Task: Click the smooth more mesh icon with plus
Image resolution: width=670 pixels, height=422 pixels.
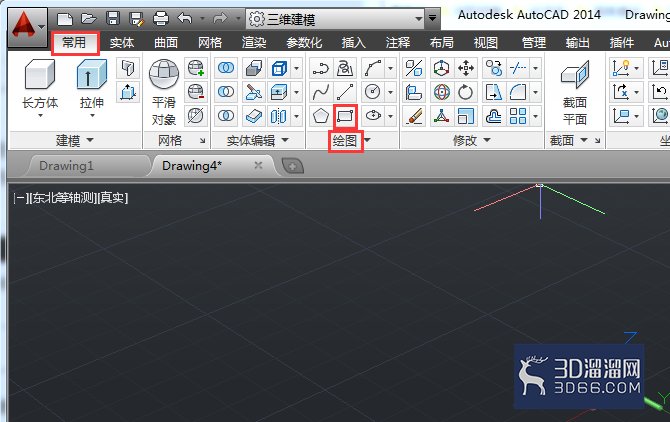Action: pos(196,67)
